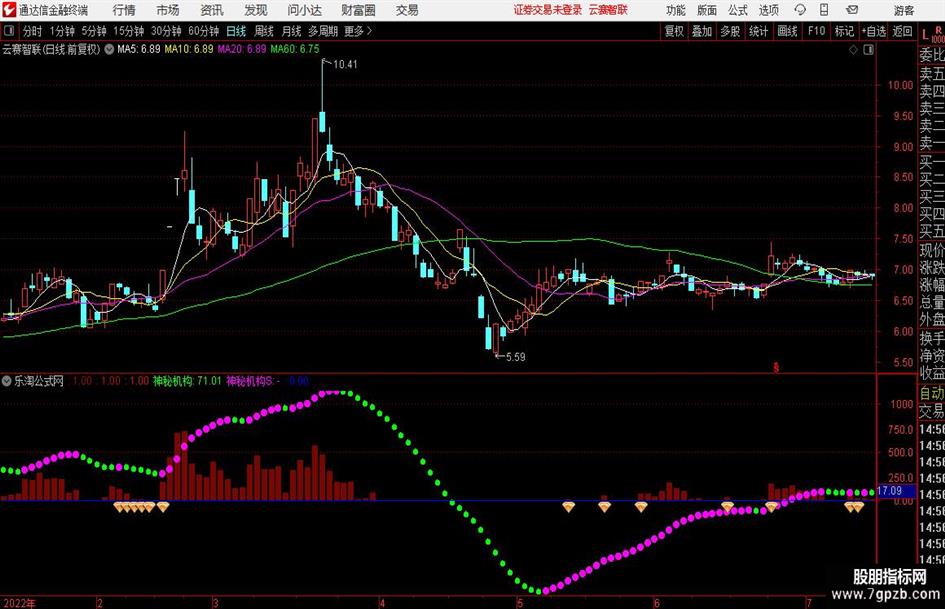Click the 画线 draw line button
945x609 pixels.
tap(787, 31)
